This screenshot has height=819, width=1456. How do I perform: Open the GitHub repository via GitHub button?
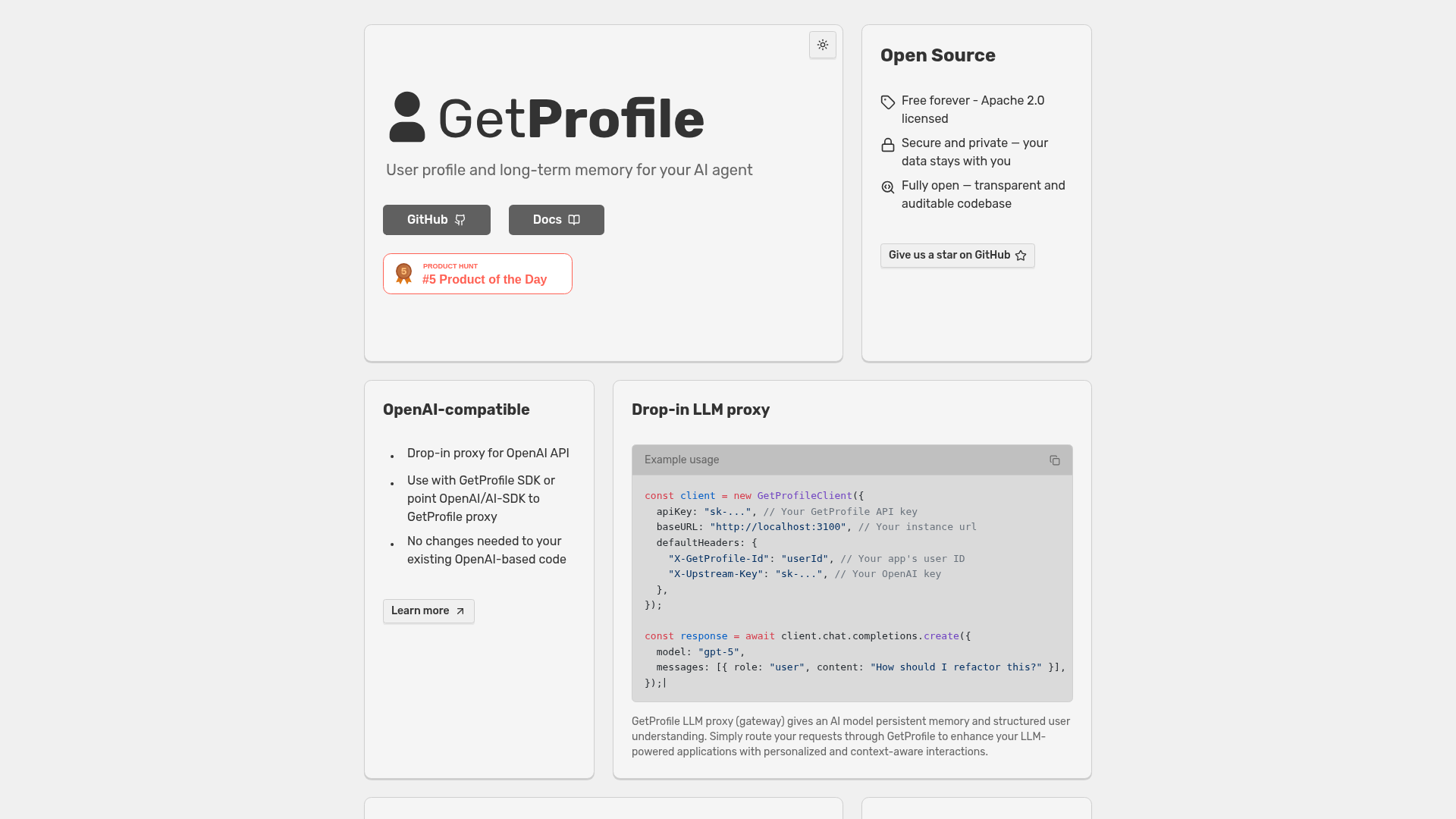[x=436, y=220]
